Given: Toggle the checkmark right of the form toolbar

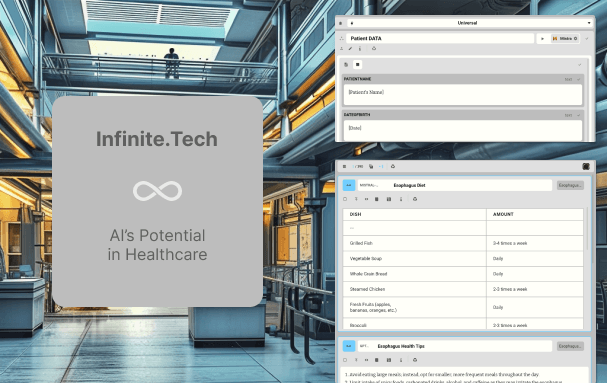Looking at the screenshot, I should pyautogui.click(x=580, y=65).
